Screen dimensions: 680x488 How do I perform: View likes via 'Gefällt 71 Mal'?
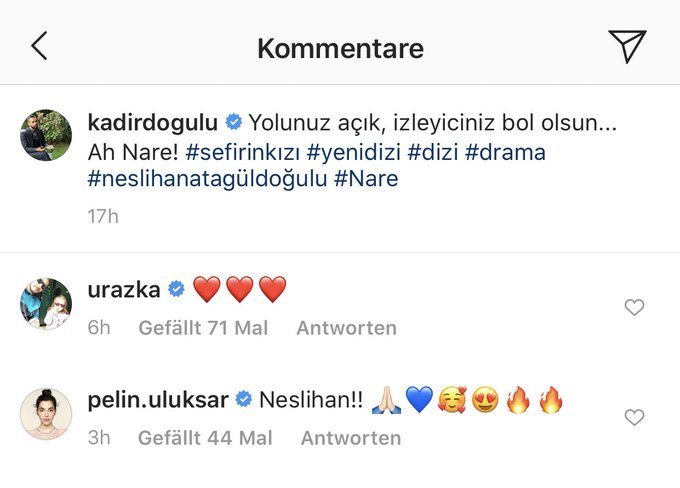pyautogui.click(x=203, y=328)
